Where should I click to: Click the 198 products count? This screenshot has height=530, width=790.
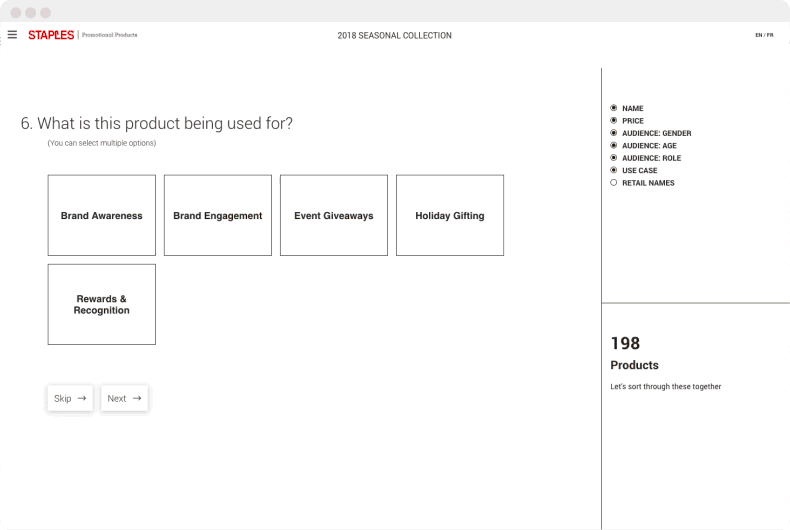(625, 343)
